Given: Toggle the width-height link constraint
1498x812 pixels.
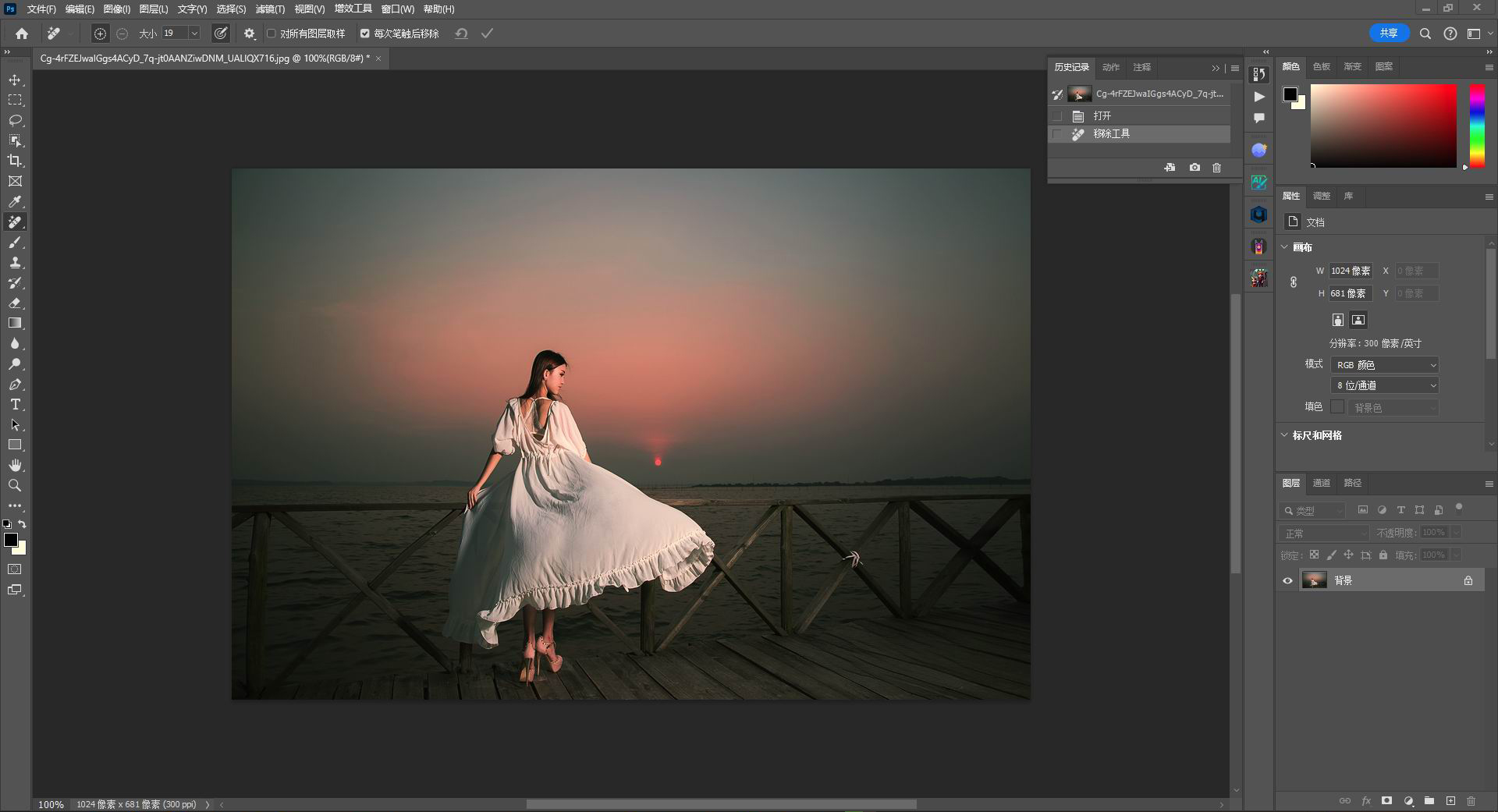Looking at the screenshot, I should [1293, 282].
